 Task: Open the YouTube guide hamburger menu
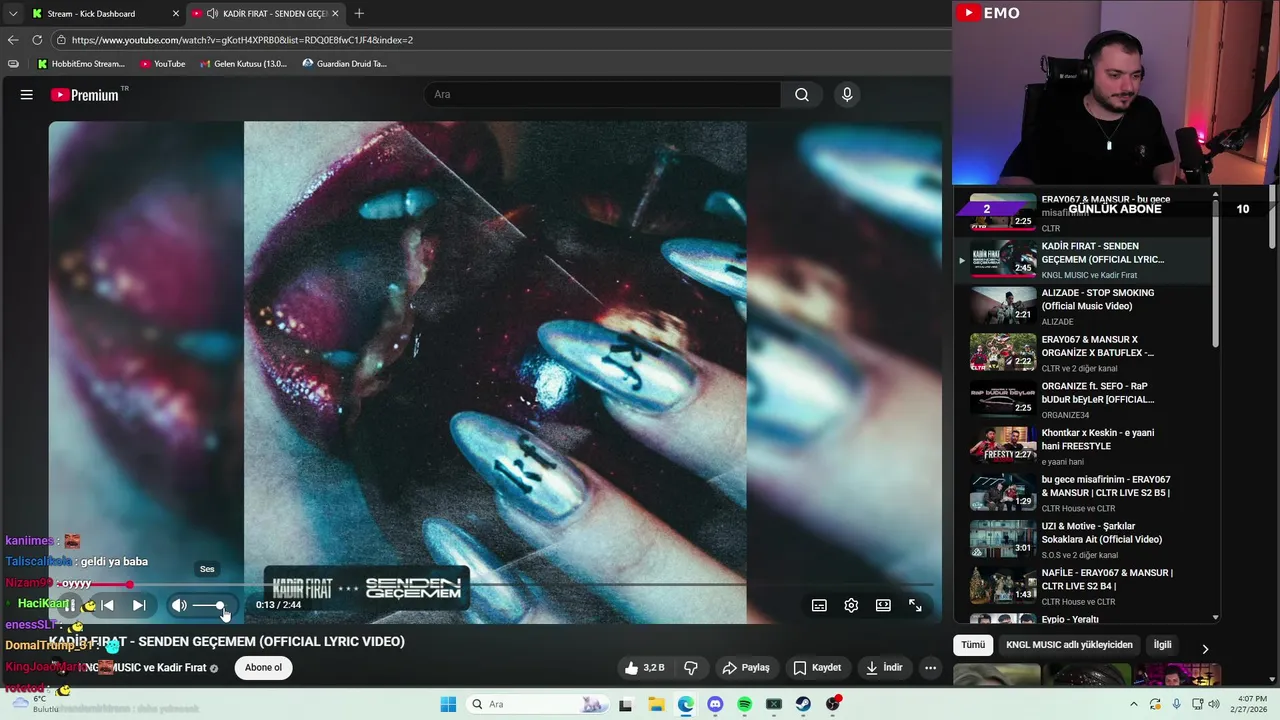(27, 95)
